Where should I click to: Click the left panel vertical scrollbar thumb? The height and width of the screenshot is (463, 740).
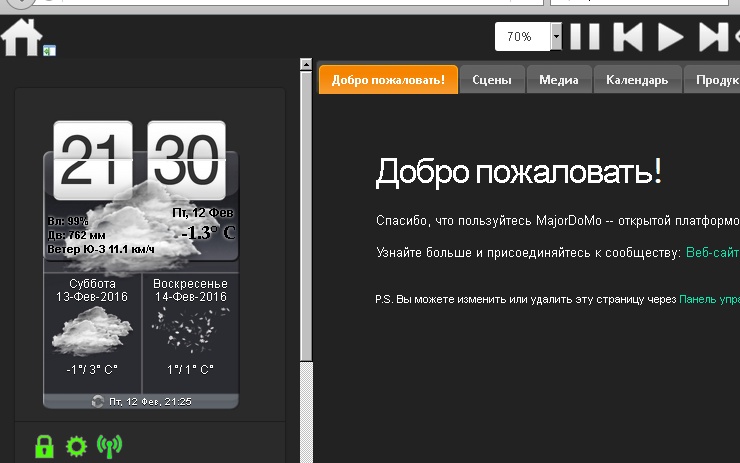click(x=306, y=217)
